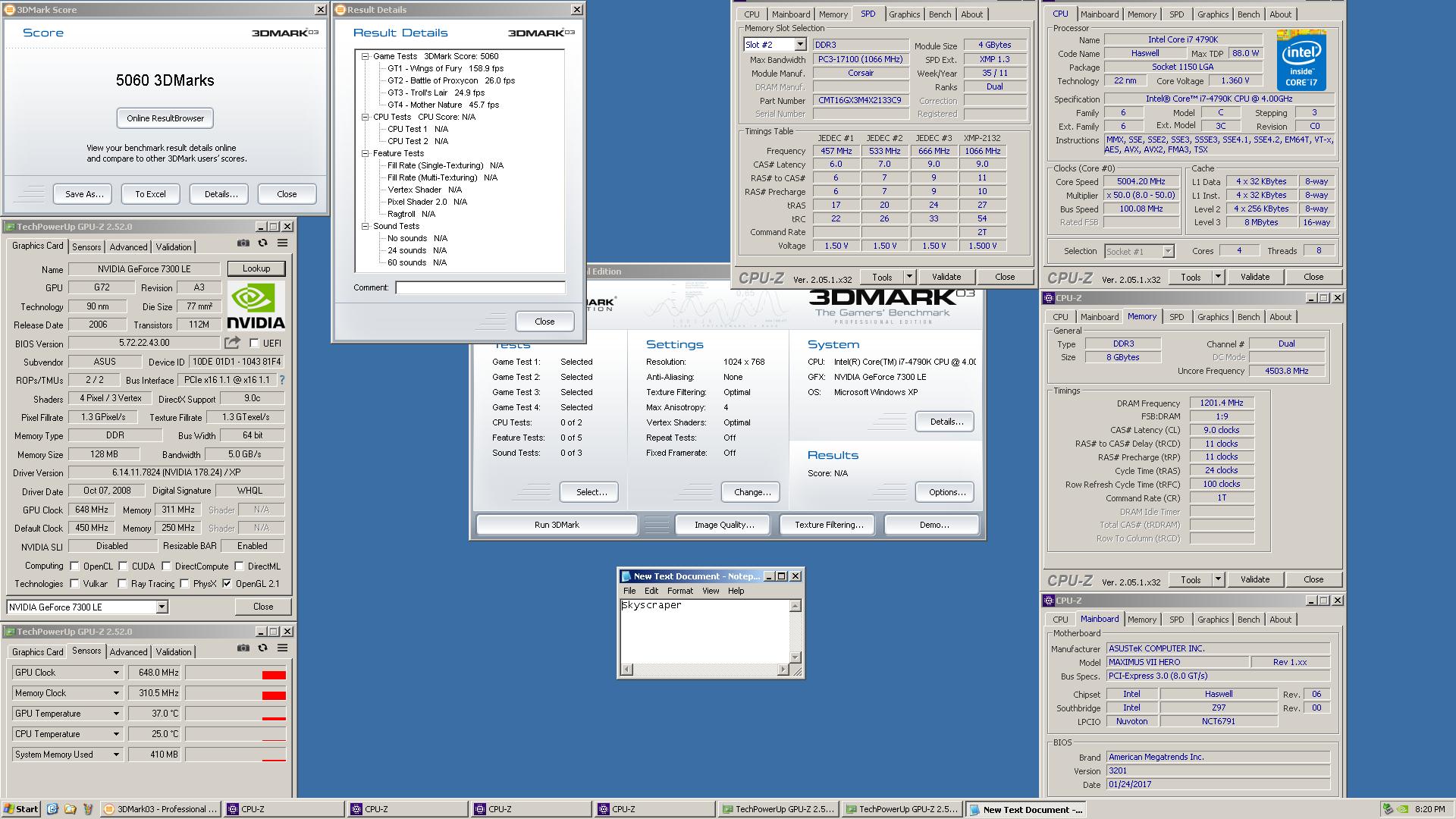Click the Notepad vertical scrollbar down arrow

(x=795, y=657)
